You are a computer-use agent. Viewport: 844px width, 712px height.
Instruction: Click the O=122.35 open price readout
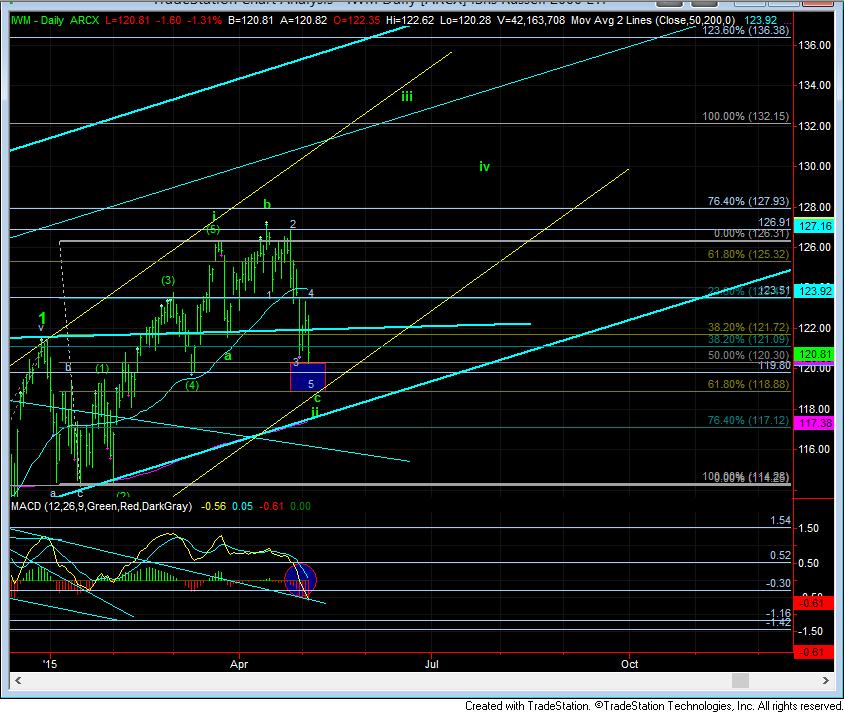coord(356,20)
